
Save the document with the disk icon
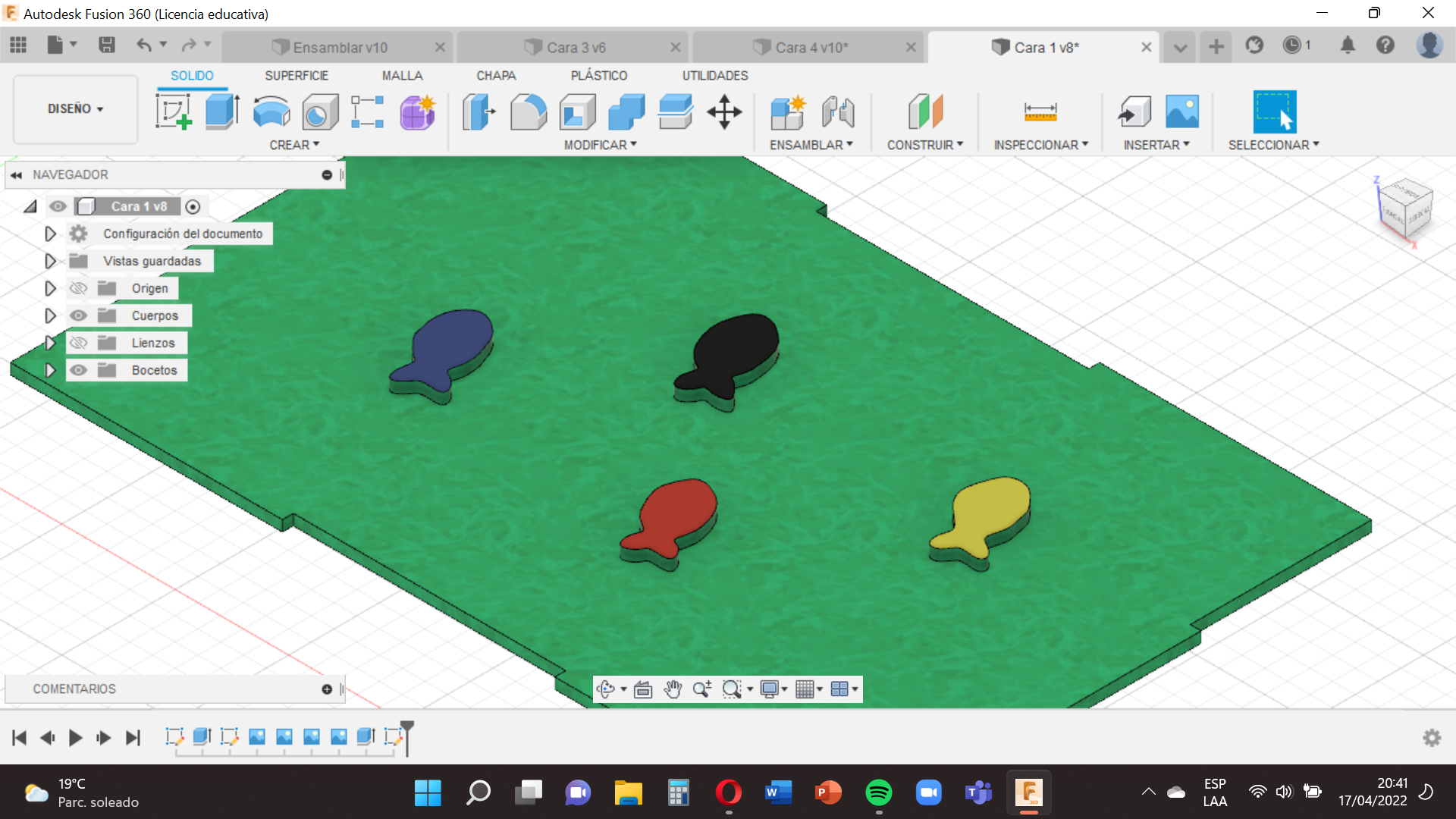[107, 45]
